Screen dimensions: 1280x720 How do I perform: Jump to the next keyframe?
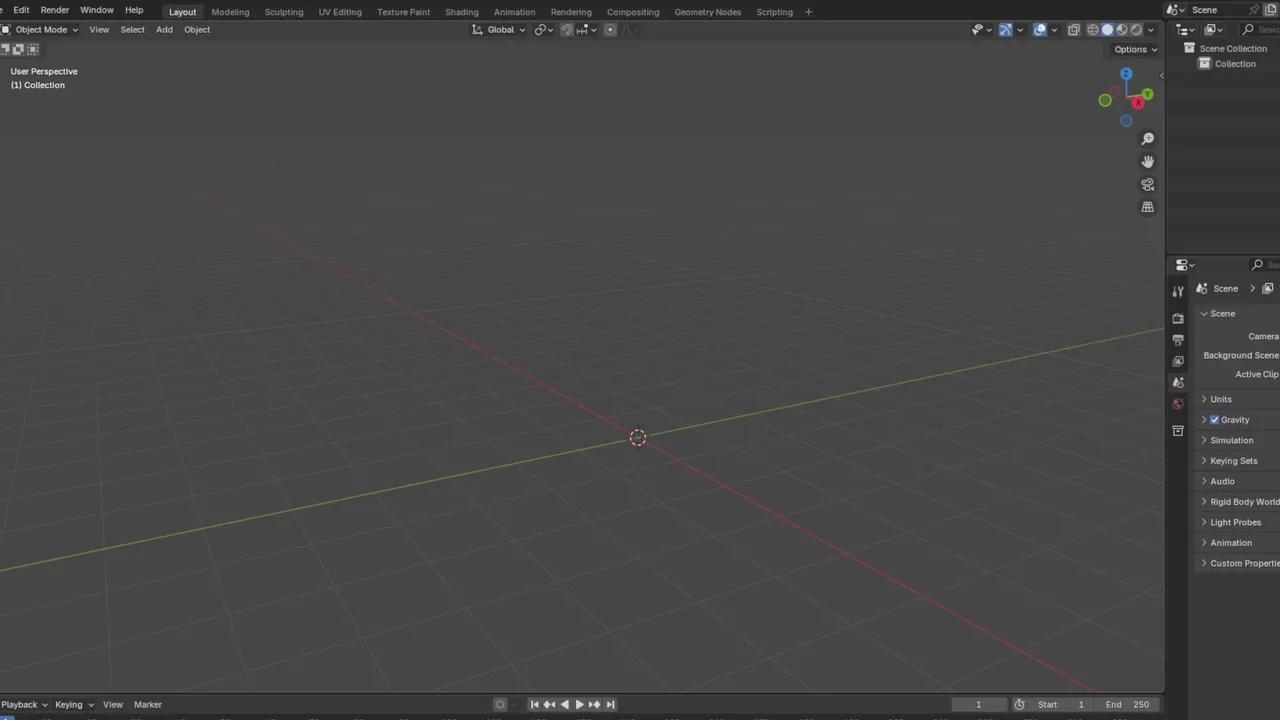[x=595, y=705]
